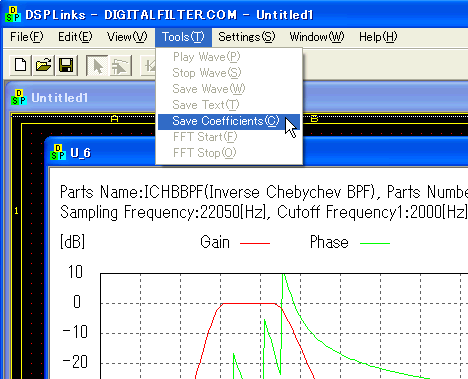Viewport: 468px width, 379px height.
Task: Click the Save floppy disk icon
Action: pos(66,65)
